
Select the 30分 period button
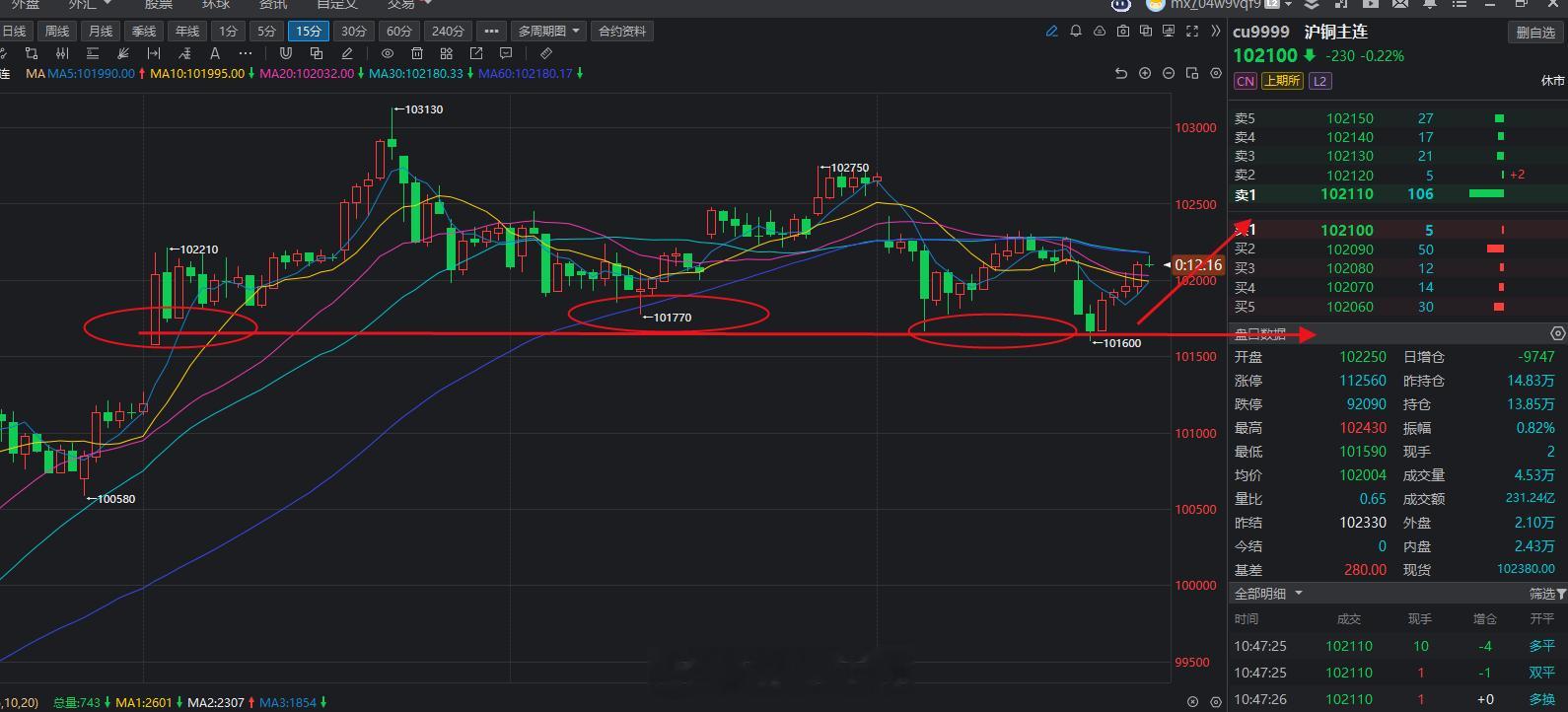354,32
